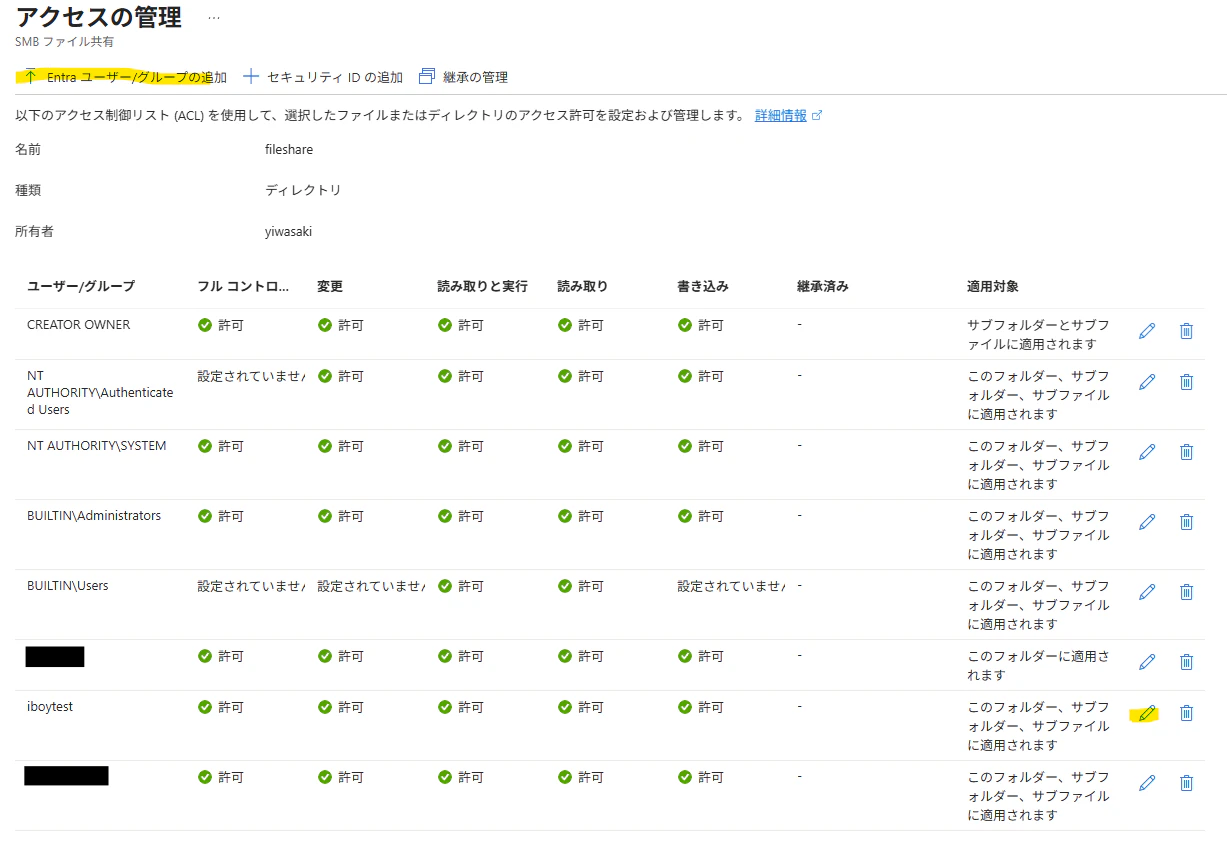Delete the CREATOR OWNER entry with trash icon
1227x845 pixels.
(1186, 331)
